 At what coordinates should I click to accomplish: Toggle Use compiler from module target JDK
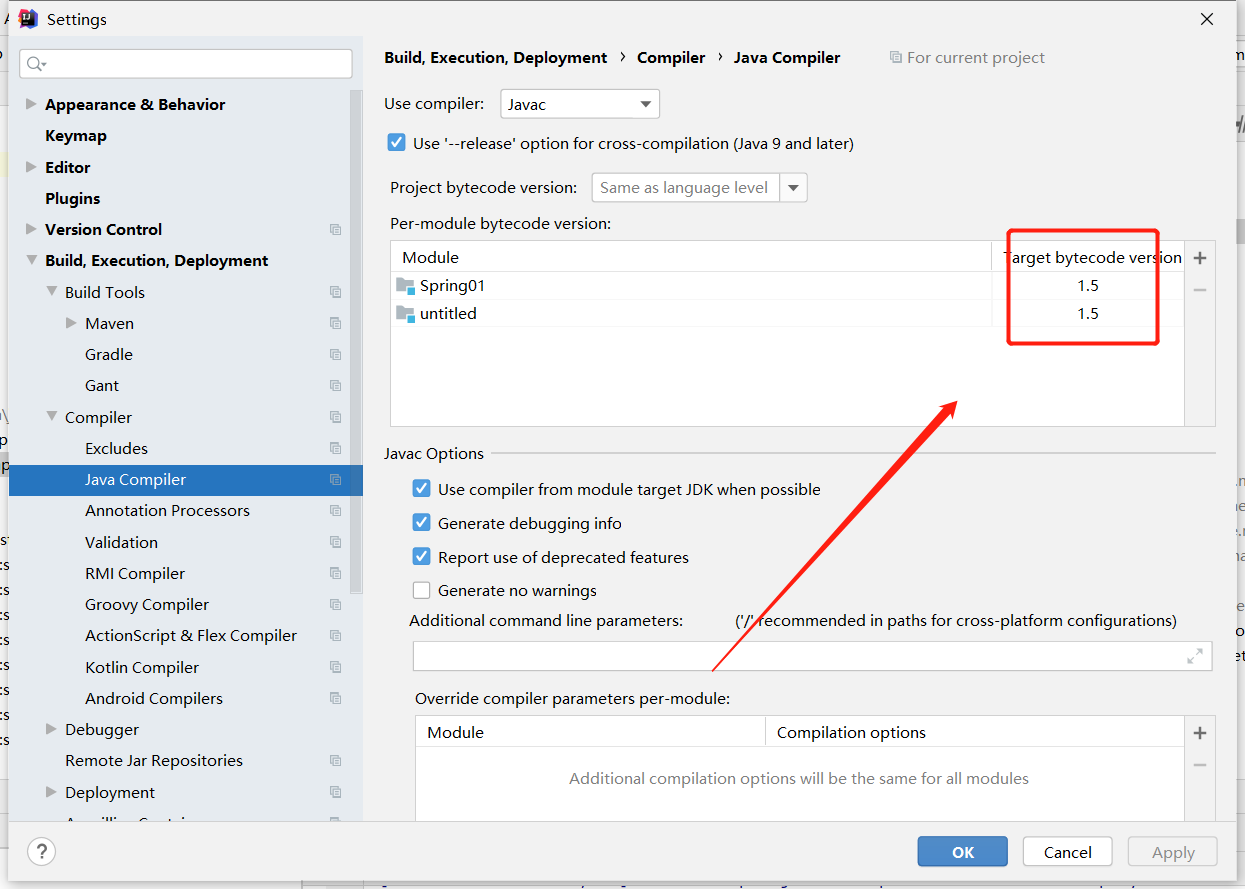pyautogui.click(x=422, y=489)
